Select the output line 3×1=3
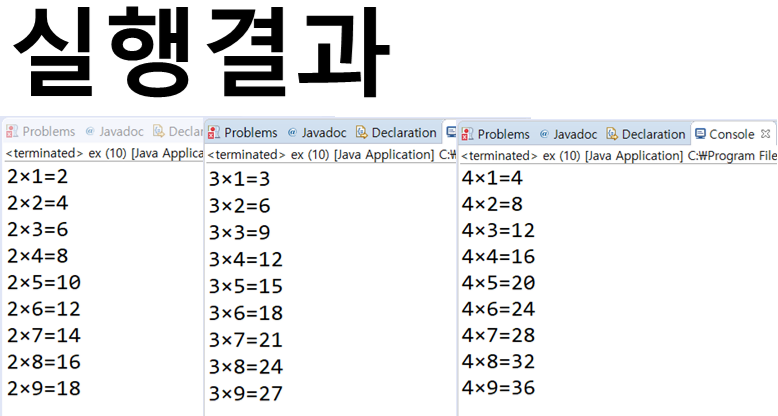Screen dimensions: 778x416 point(240,179)
